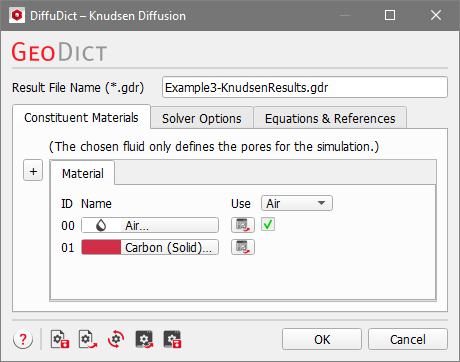The width and height of the screenshot is (460, 362).
Task: Open the help question mark icon
Action: [23, 339]
